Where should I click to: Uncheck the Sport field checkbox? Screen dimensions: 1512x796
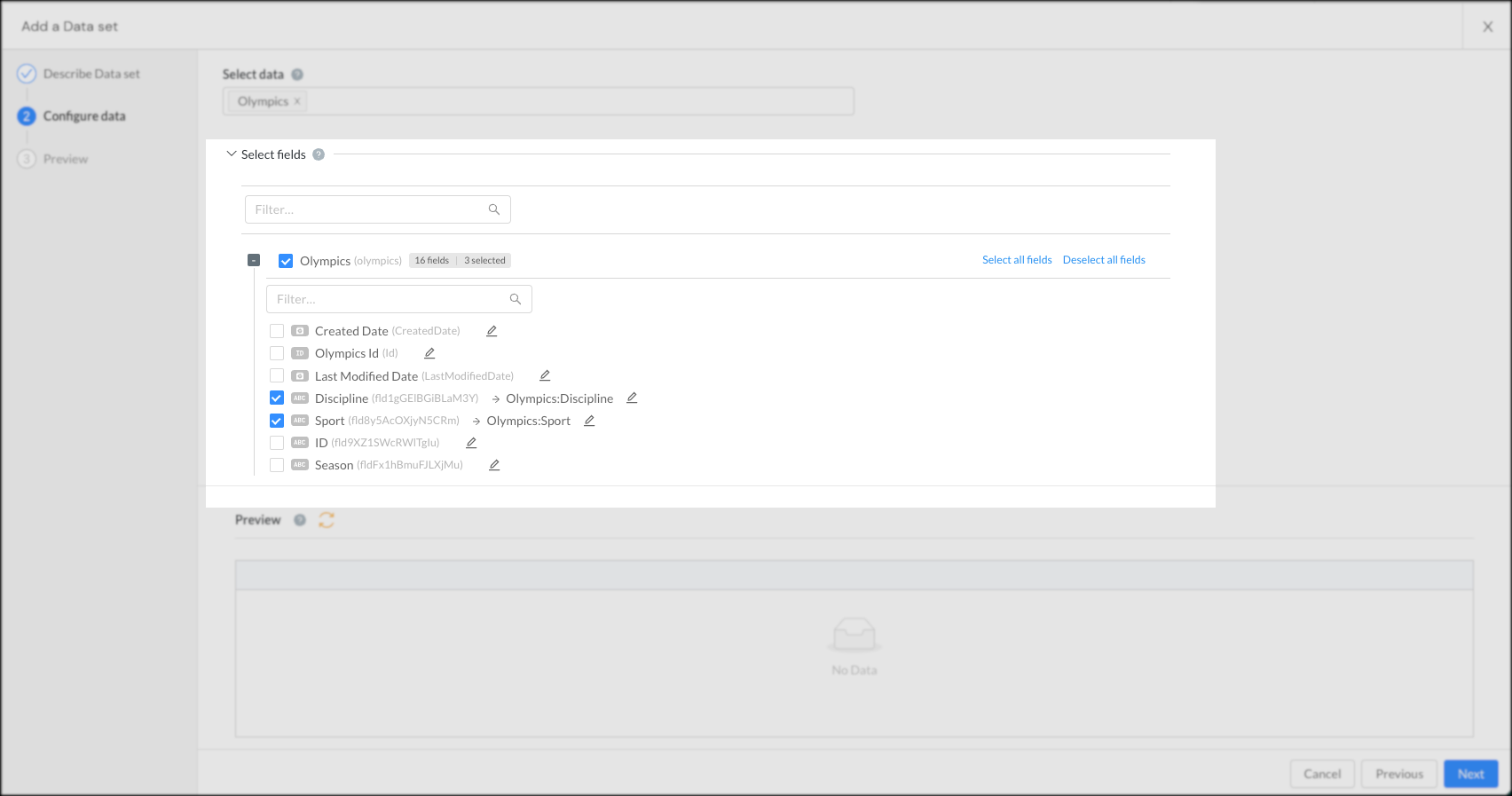(x=277, y=421)
